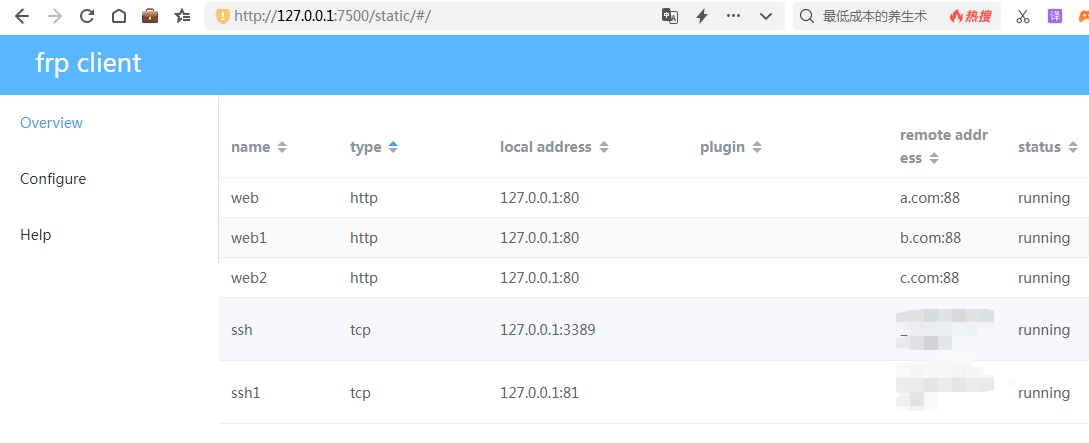
Task: Open the three-dots more options in address bar
Action: 734,16
